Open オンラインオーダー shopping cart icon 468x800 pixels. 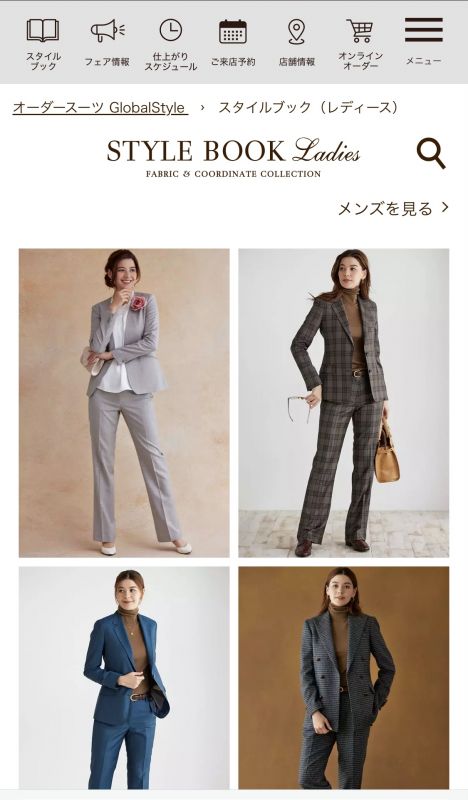click(360, 31)
